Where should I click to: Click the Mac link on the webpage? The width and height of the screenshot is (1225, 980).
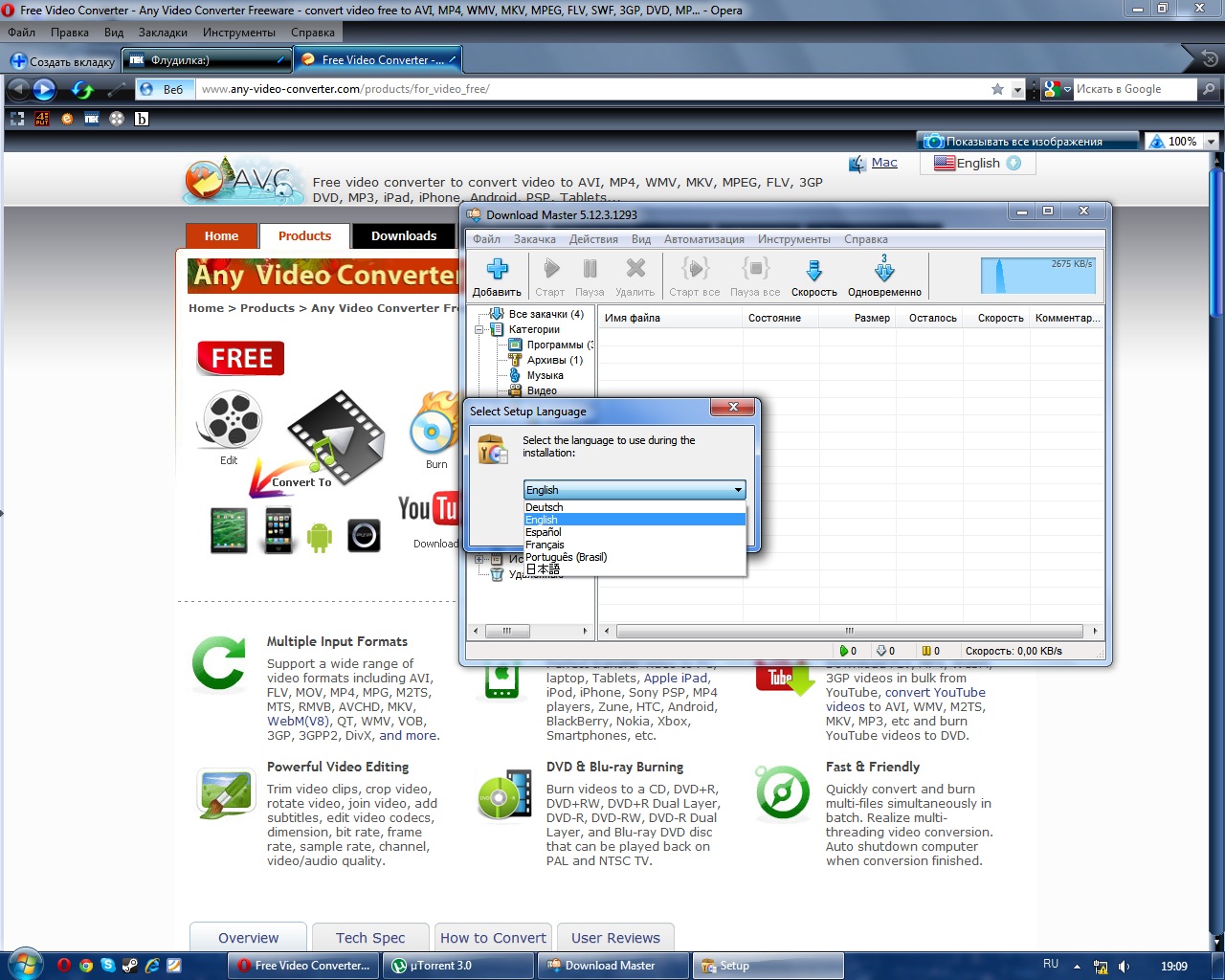884,163
